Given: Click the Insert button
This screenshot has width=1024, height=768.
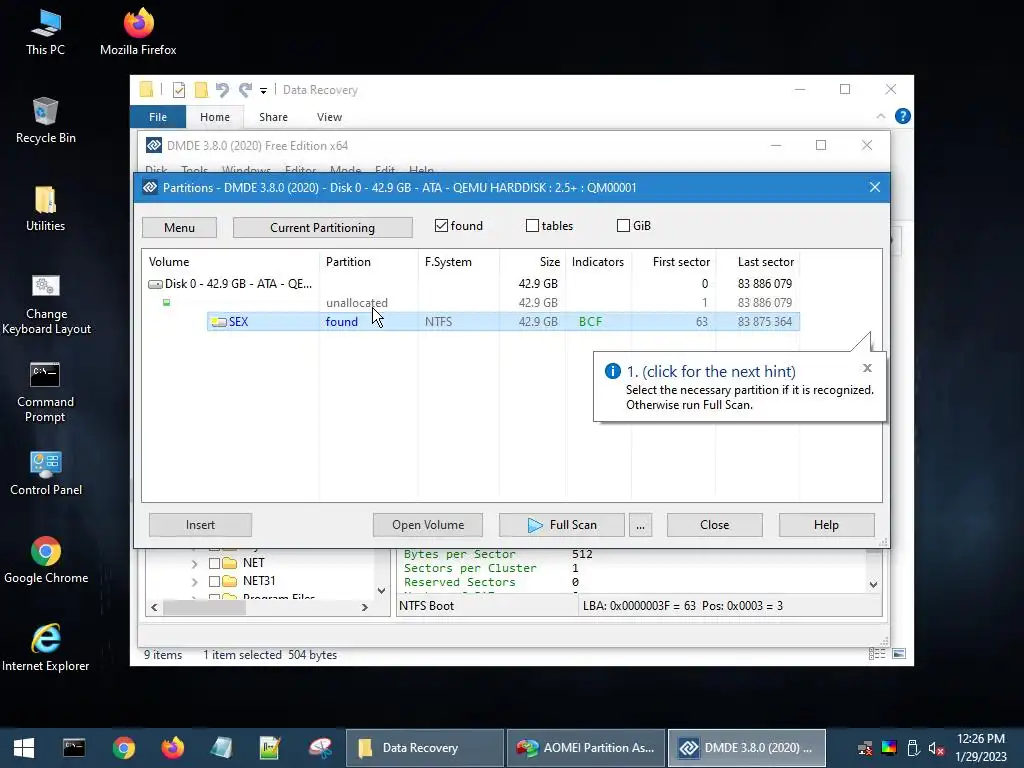Looking at the screenshot, I should tap(200, 525).
